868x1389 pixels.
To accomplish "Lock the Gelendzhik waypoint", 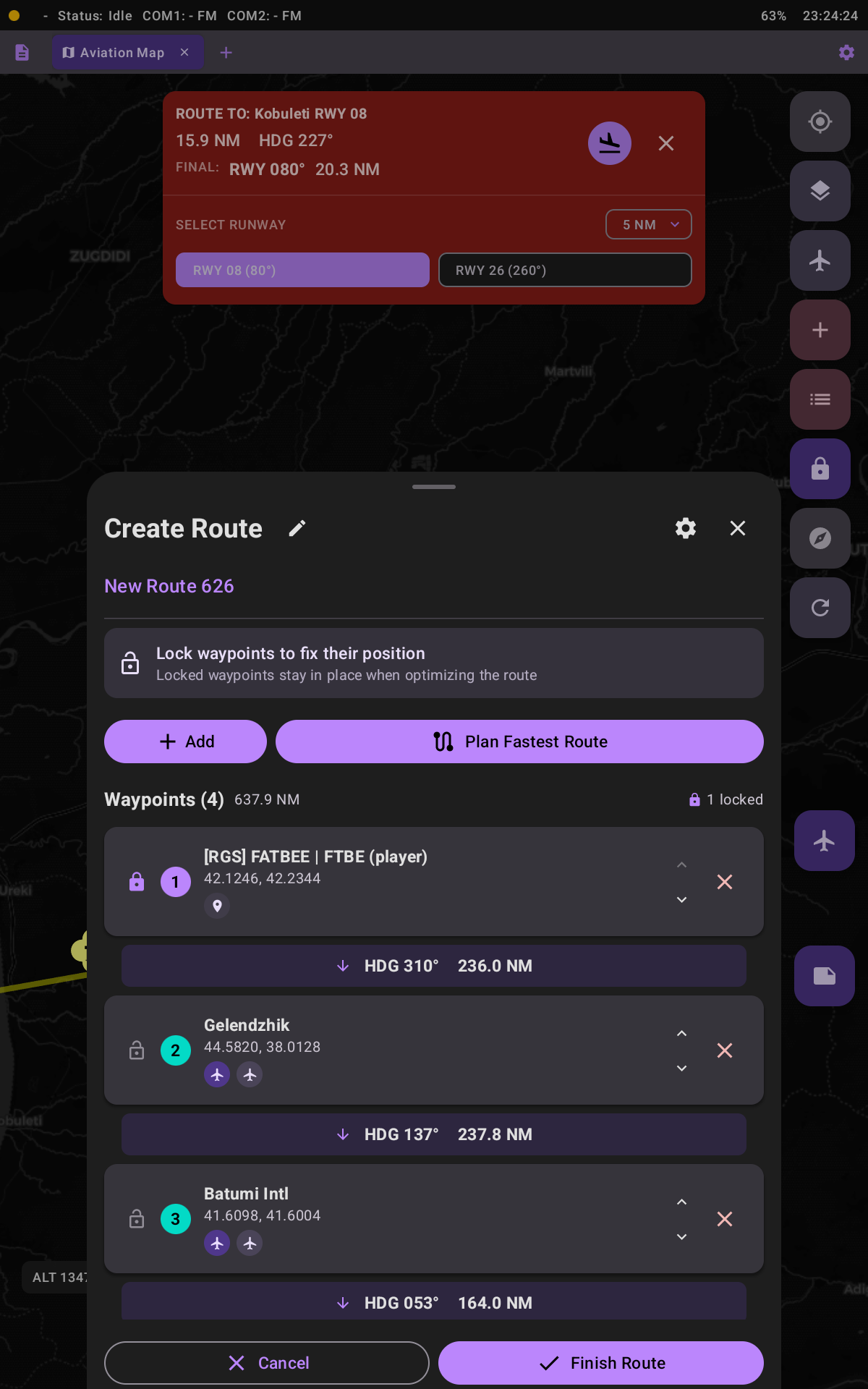I will tap(137, 1050).
